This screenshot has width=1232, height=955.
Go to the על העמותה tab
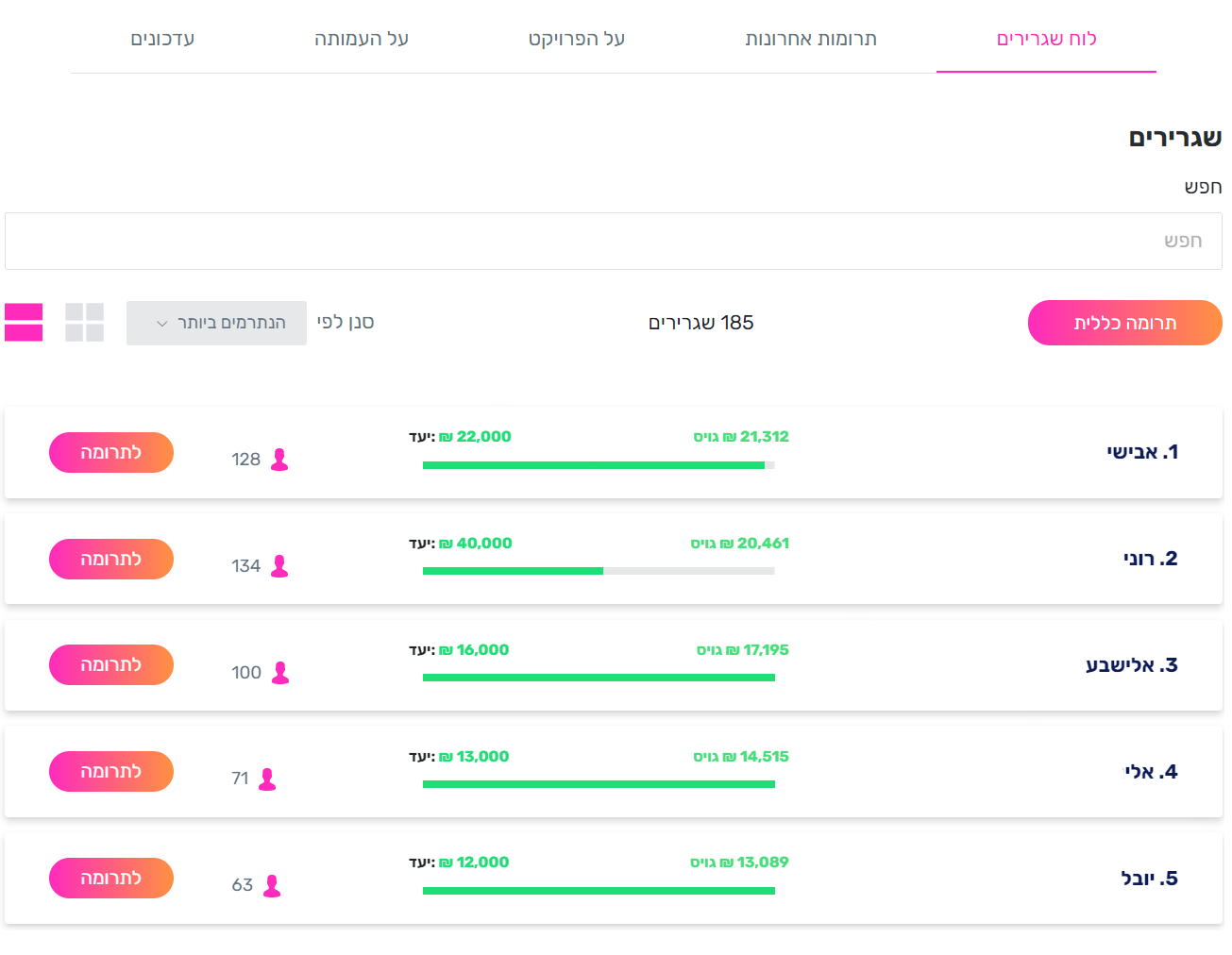coord(361,39)
